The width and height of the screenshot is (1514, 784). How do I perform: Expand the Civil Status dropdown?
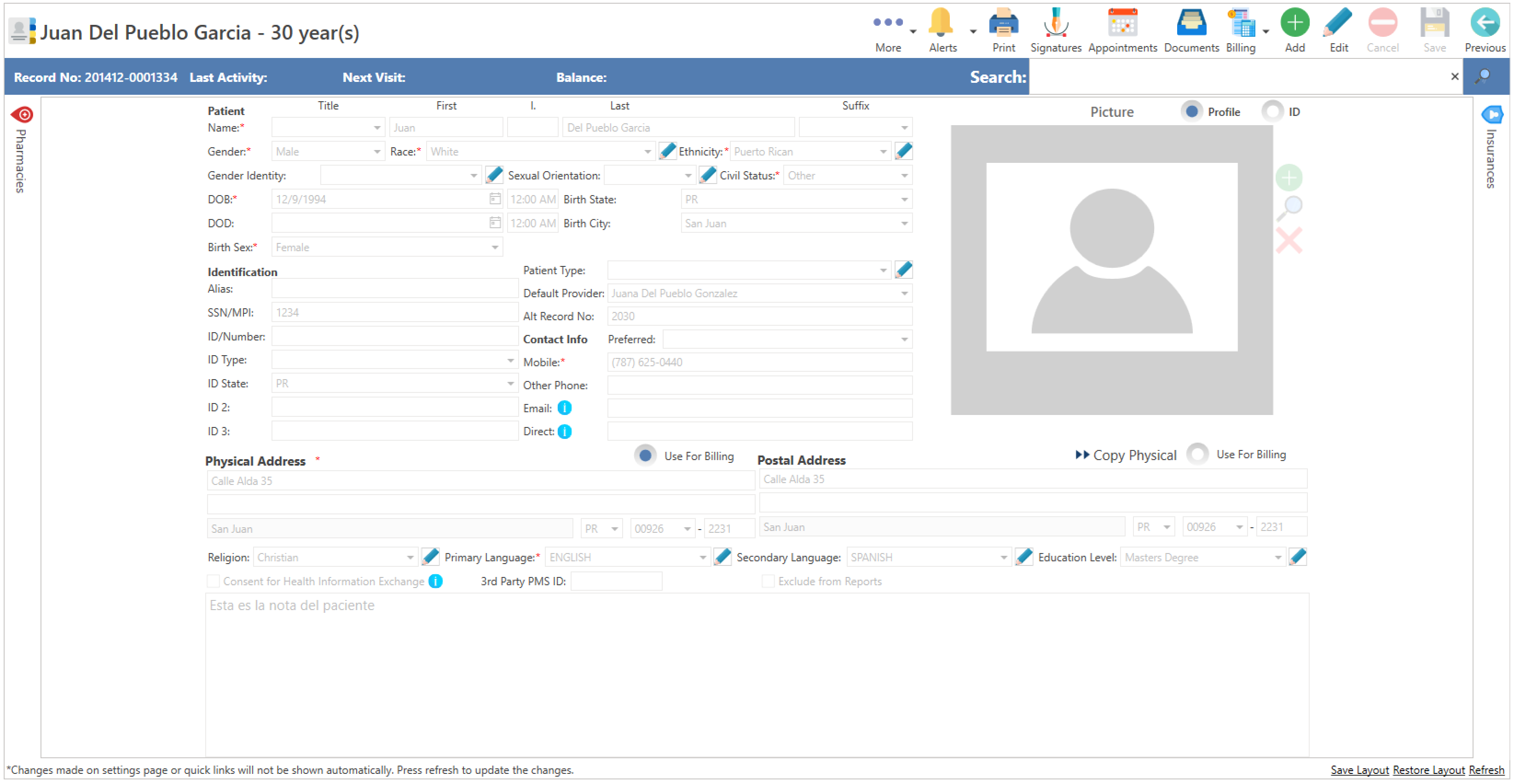coord(904,176)
